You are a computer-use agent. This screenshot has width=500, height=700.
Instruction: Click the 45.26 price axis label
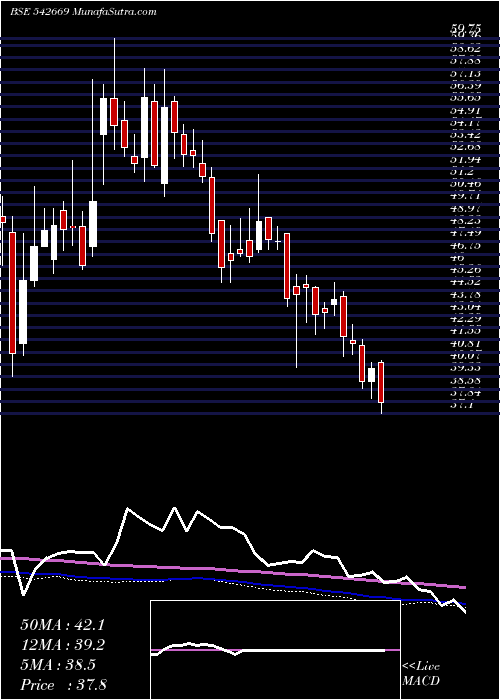pyautogui.click(x=464, y=270)
